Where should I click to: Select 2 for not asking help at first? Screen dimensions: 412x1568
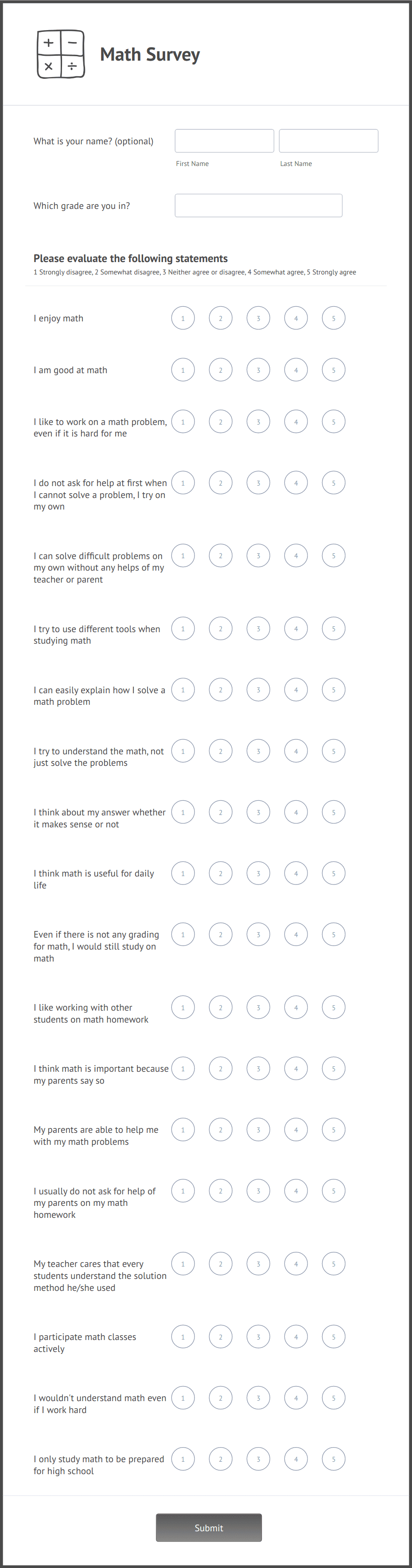click(221, 482)
